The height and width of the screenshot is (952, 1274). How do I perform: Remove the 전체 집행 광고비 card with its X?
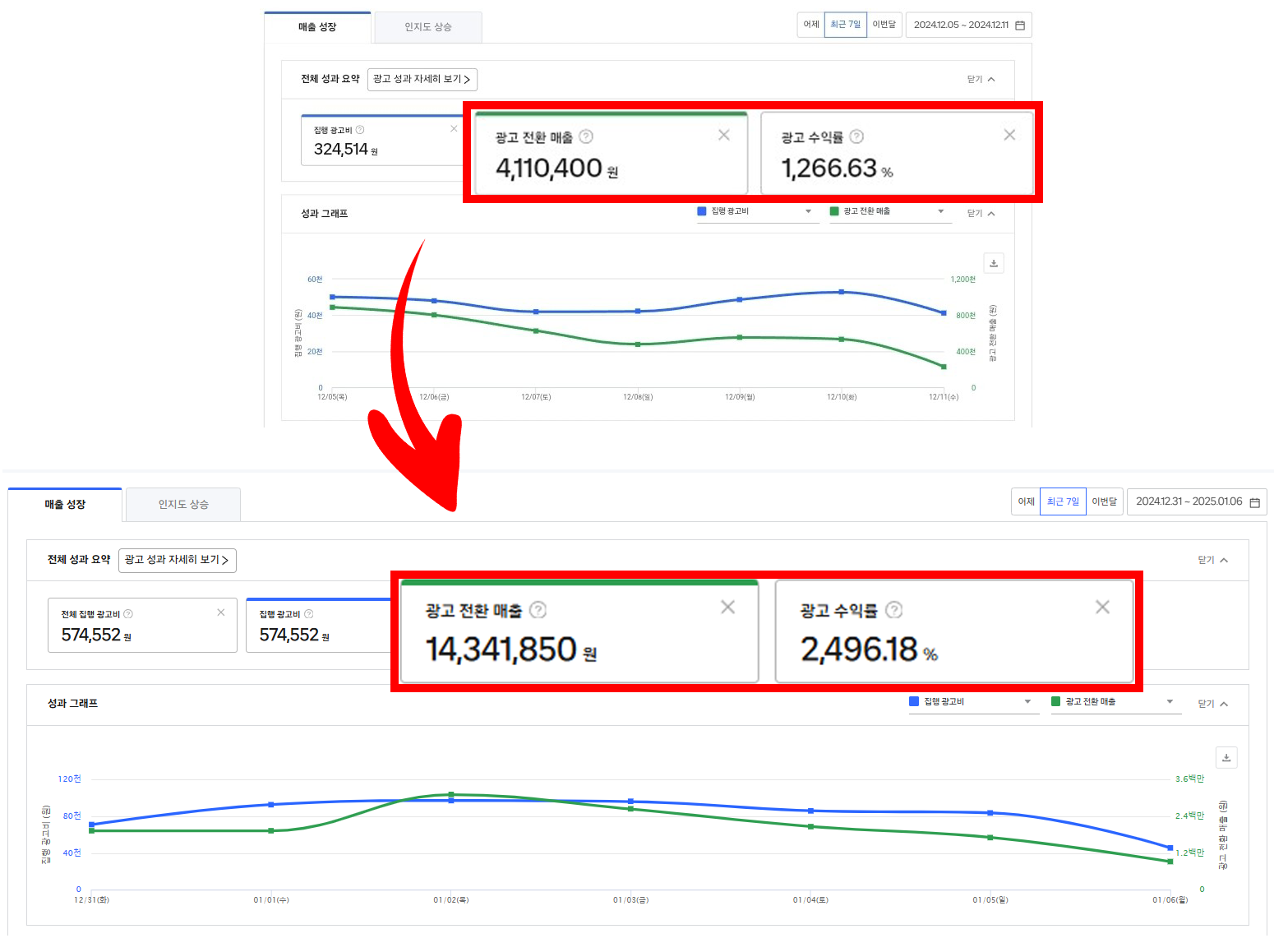[x=220, y=612]
